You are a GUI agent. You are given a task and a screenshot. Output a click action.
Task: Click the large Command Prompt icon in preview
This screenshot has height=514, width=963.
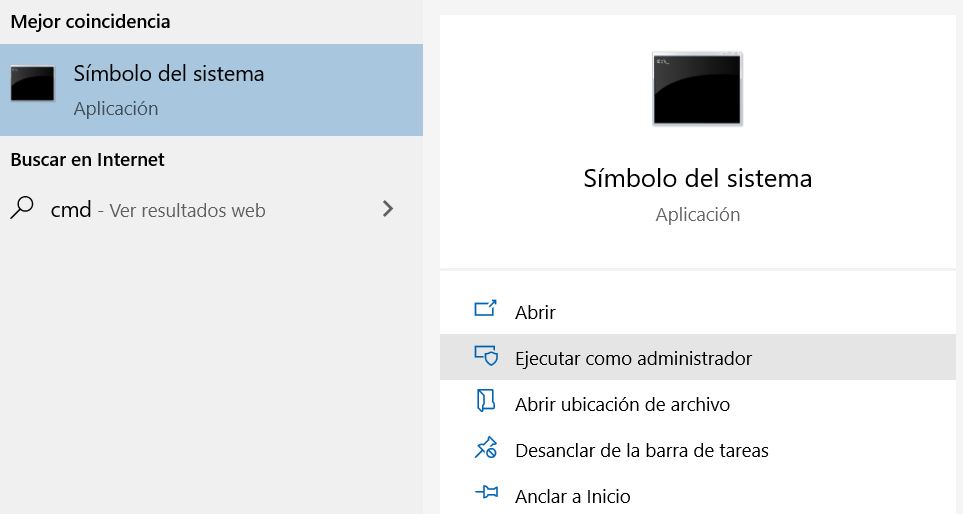pos(697,90)
